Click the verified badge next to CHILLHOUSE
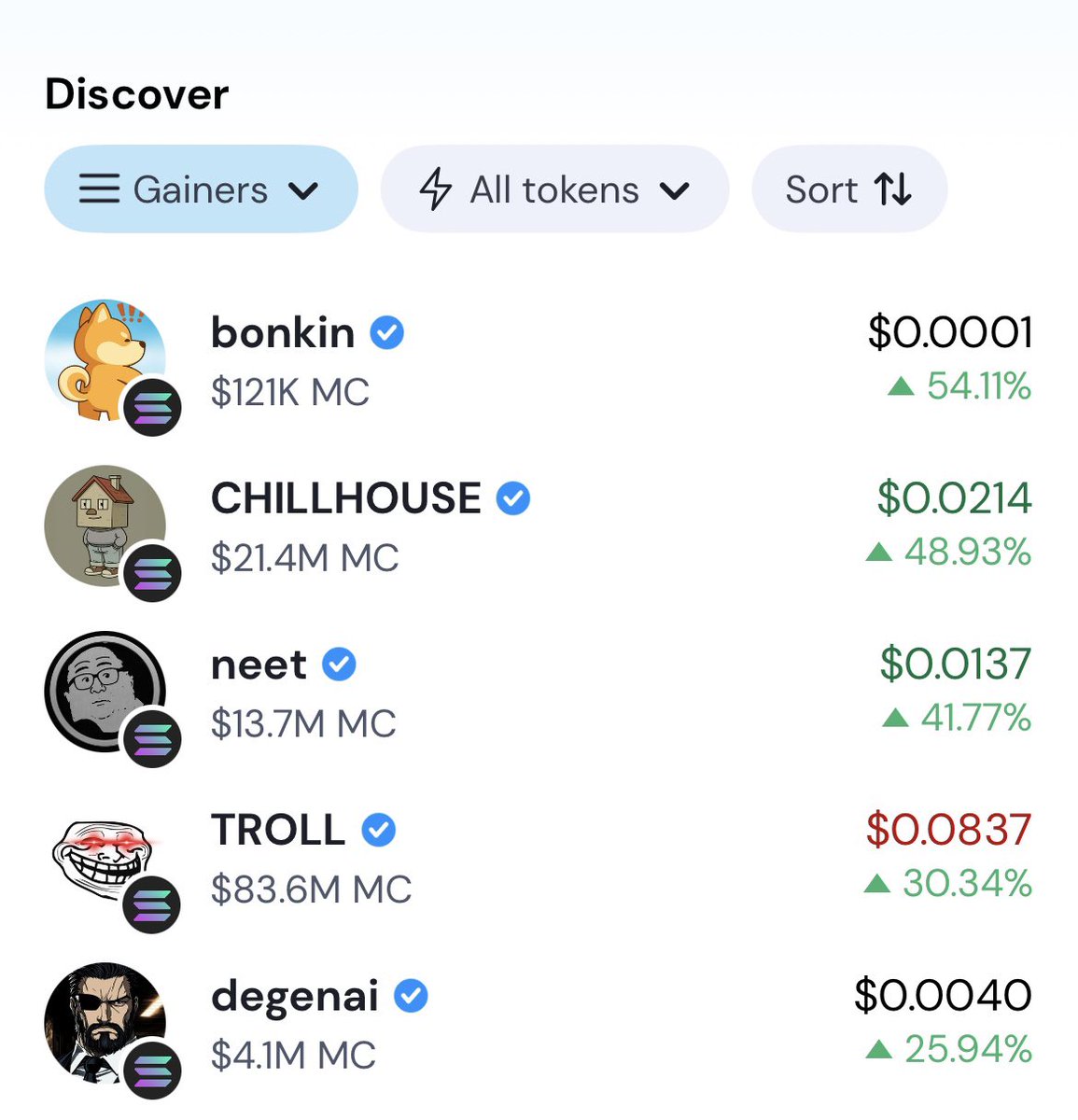This screenshot has width=1078, height=1120. [512, 498]
